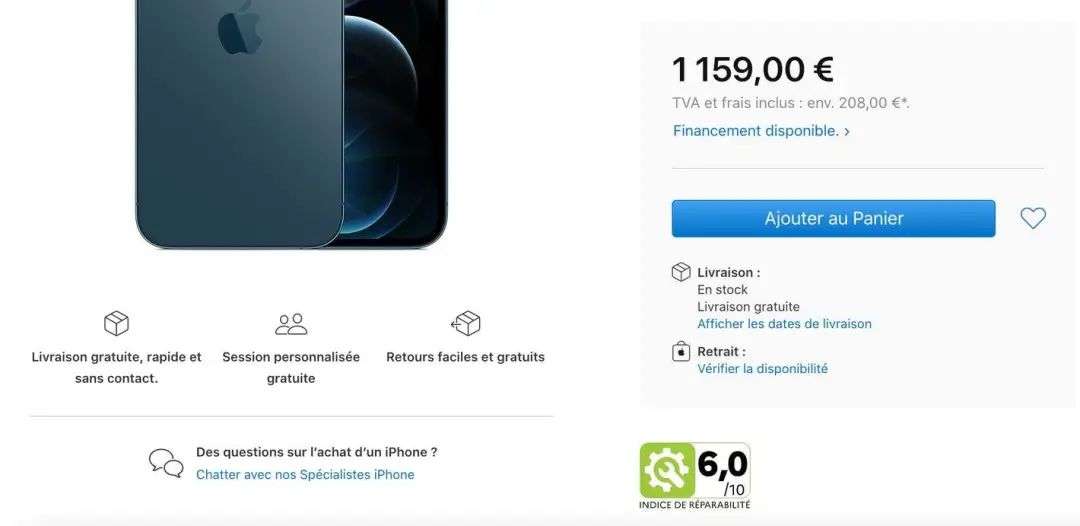1080x526 pixels.
Task: Click the delivery box icon beside Livraison
Action: click(x=681, y=272)
